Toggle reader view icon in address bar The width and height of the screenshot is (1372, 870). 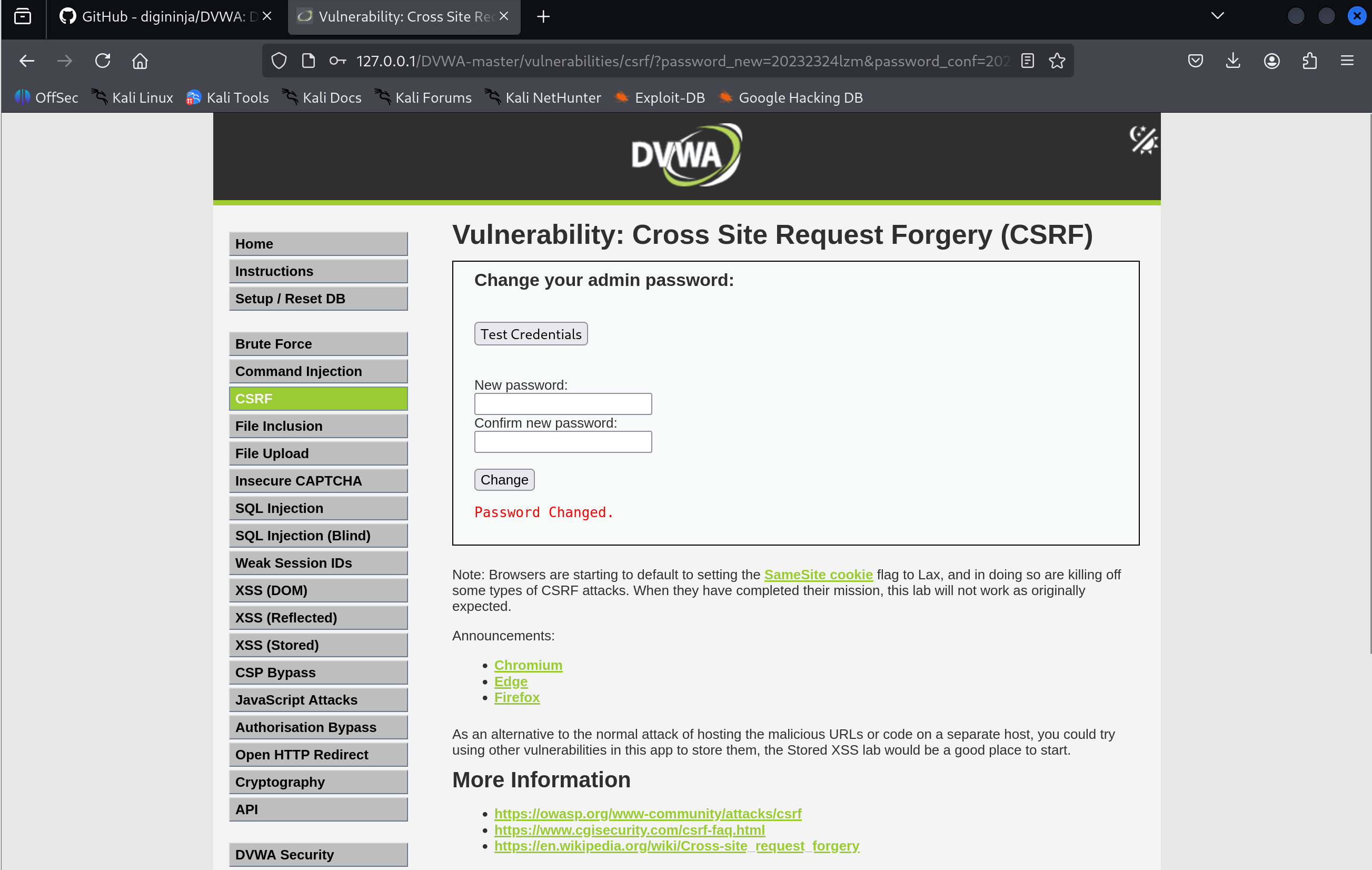(x=1027, y=61)
